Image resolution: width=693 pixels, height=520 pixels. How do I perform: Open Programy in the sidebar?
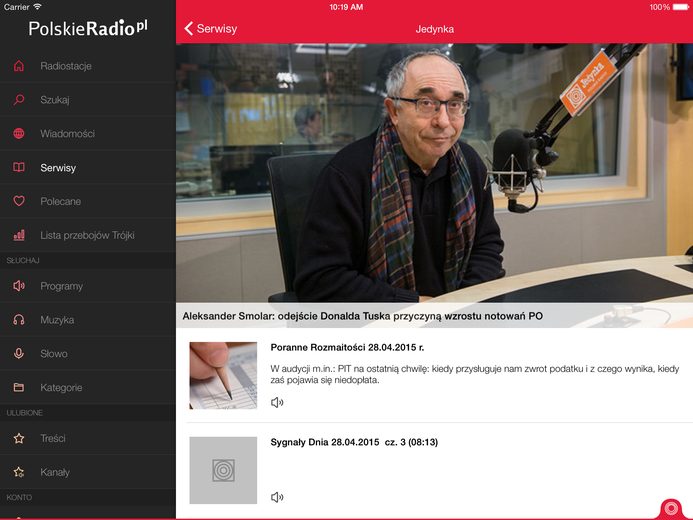tap(88, 286)
